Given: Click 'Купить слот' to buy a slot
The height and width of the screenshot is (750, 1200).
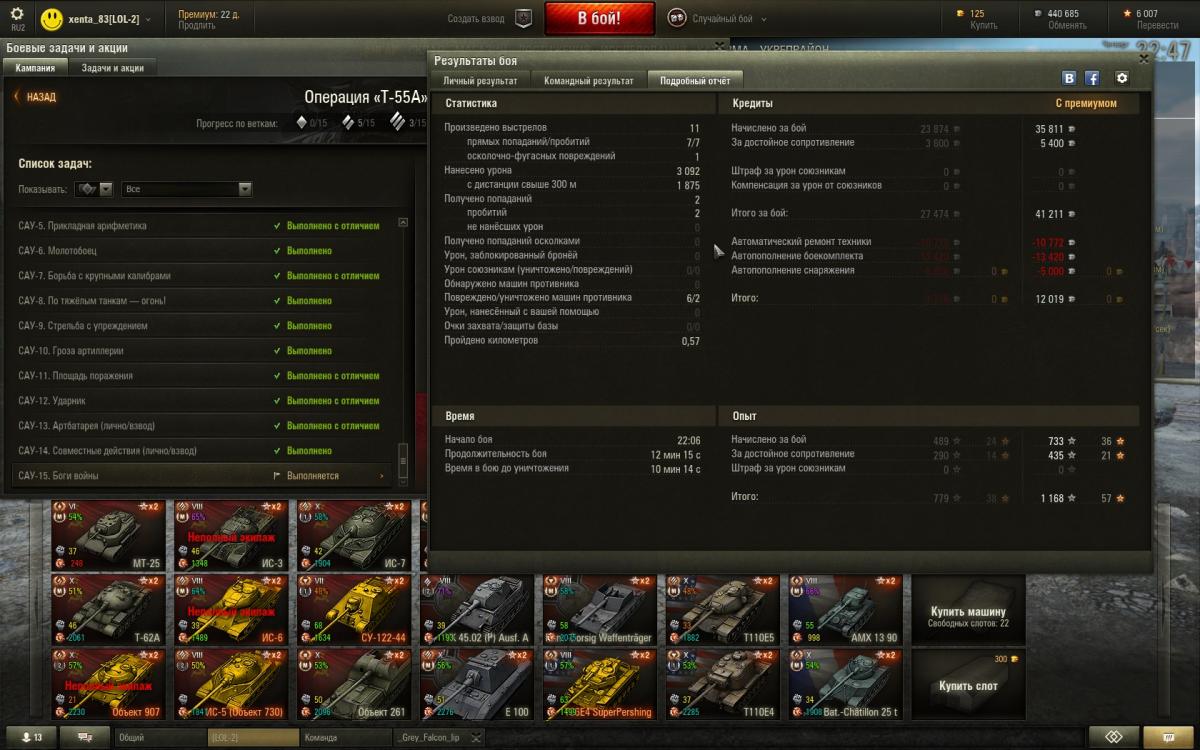Looking at the screenshot, I should pyautogui.click(x=967, y=685).
